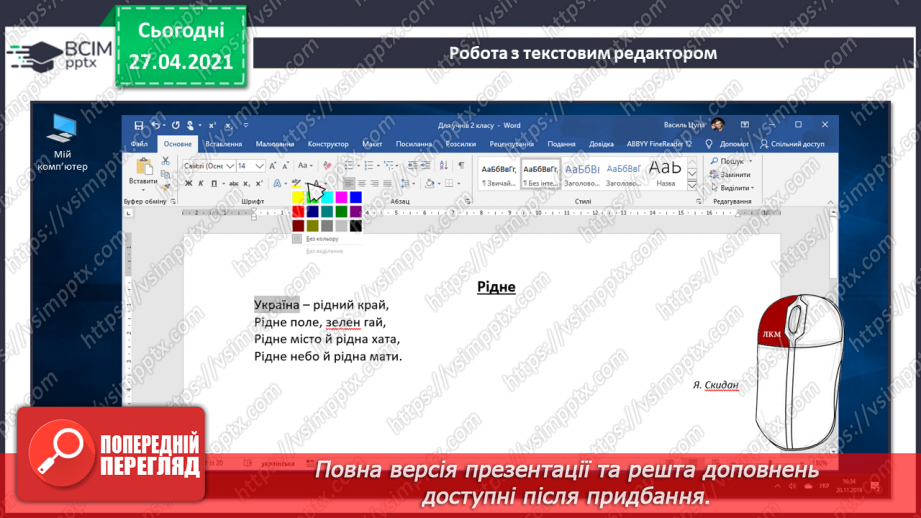Click the Замінити replace button
The height and width of the screenshot is (518, 921).
pos(730,174)
